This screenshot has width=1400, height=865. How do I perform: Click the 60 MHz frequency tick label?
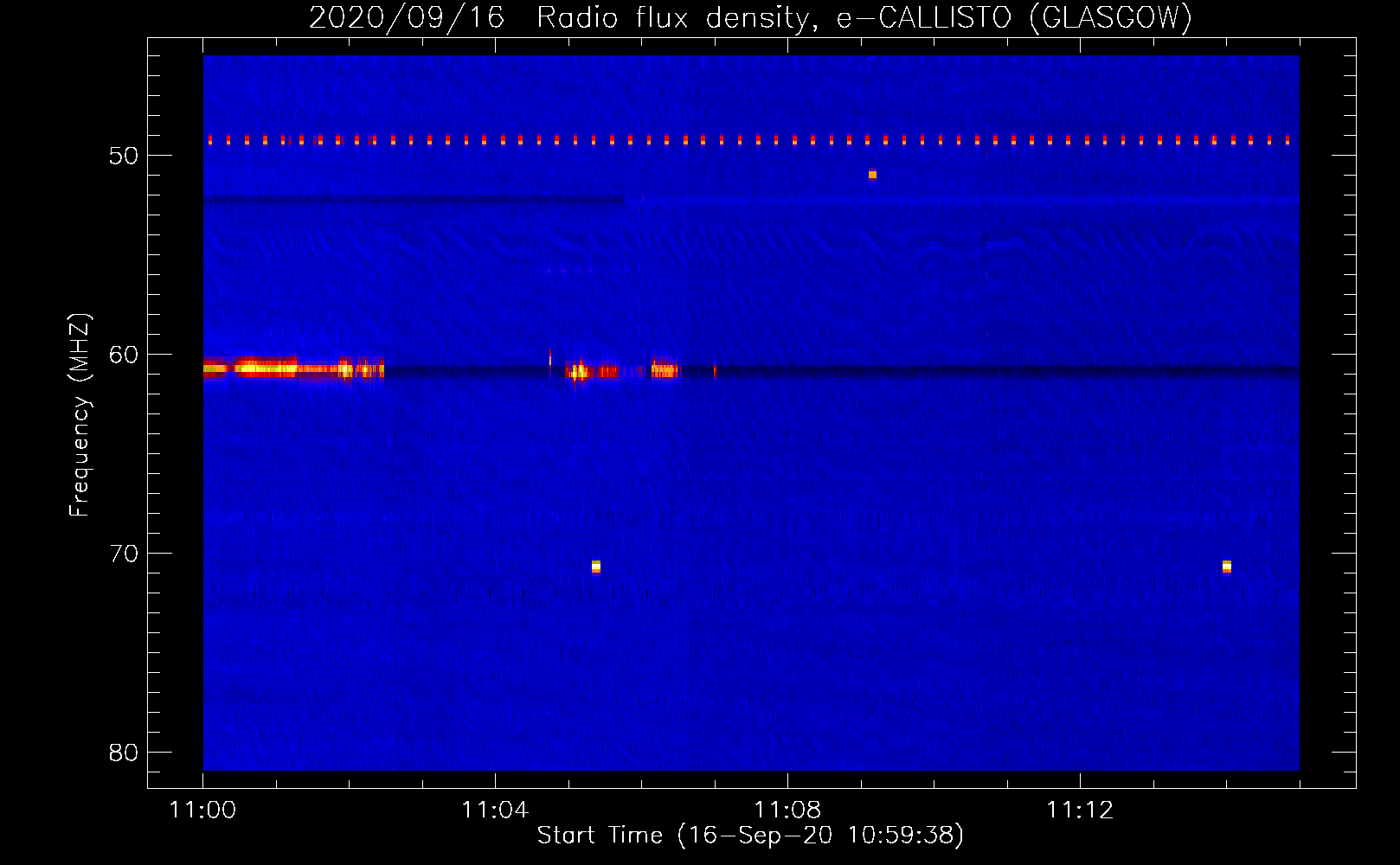point(124,355)
